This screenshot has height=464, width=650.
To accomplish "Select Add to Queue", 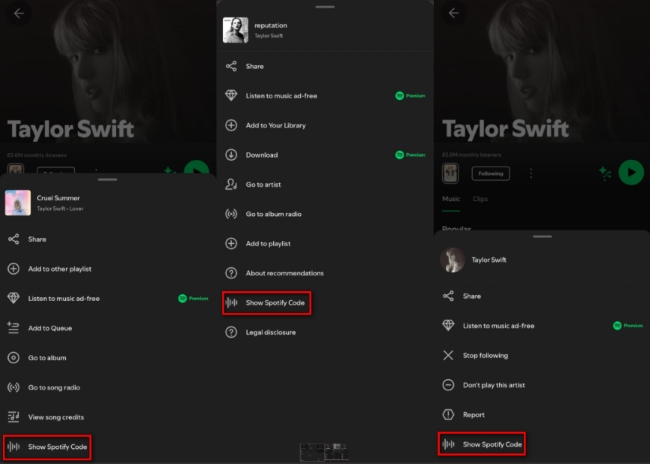I will click(108, 328).
